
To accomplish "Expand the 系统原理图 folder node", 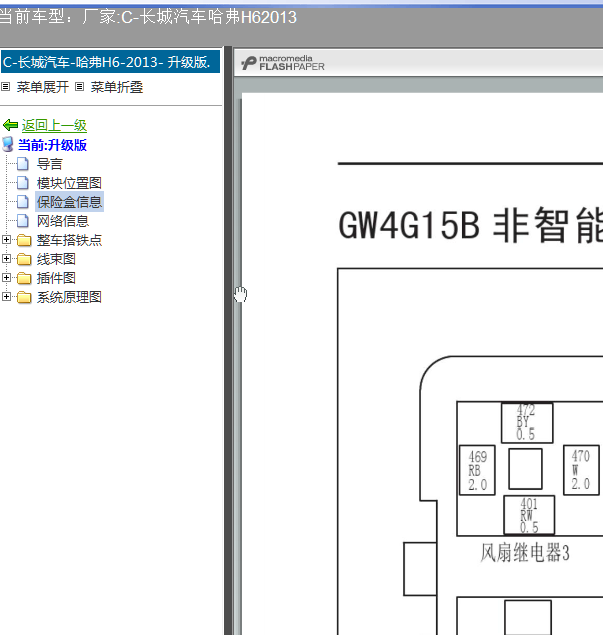I will coord(6,296).
